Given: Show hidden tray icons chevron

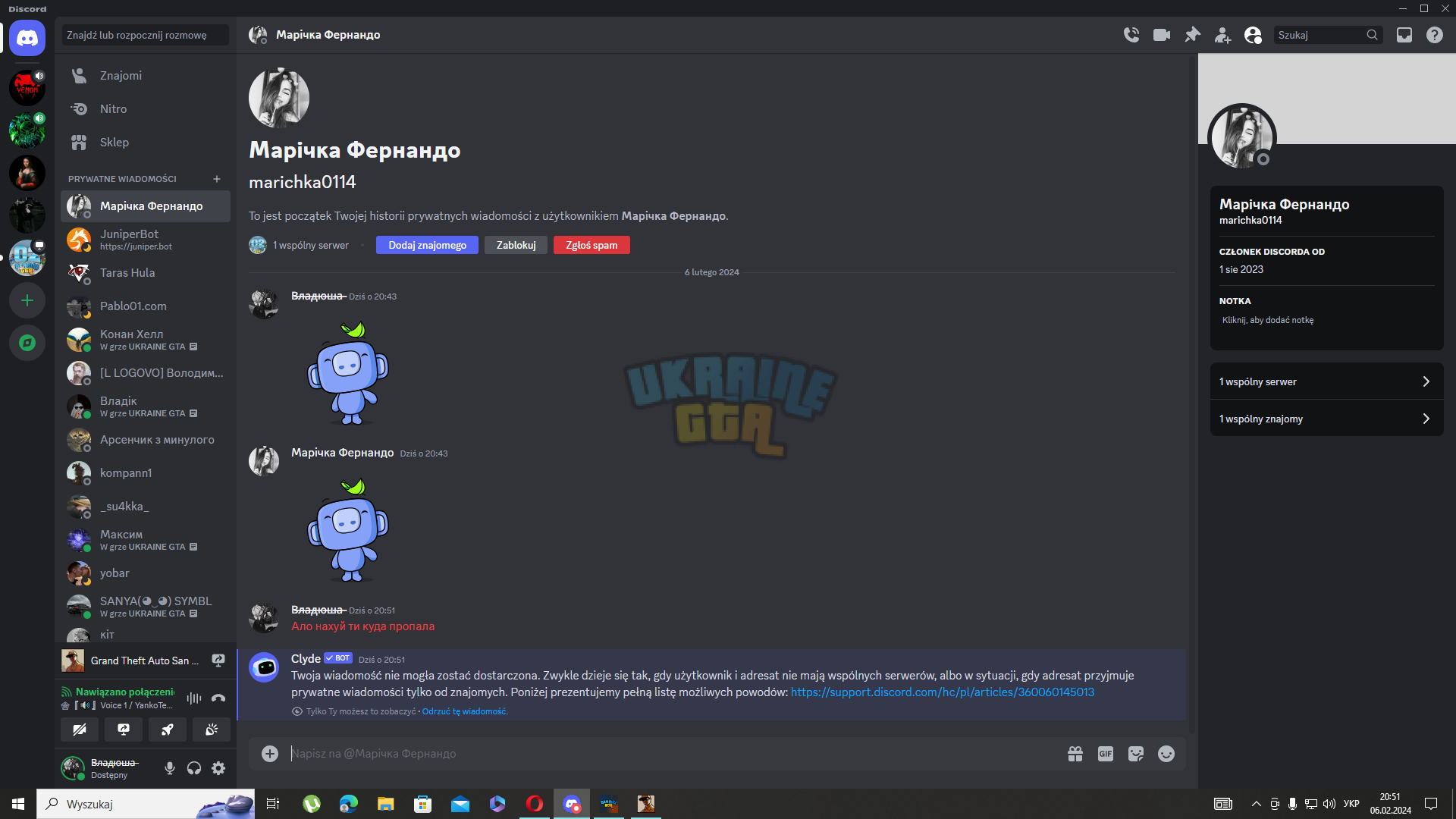Looking at the screenshot, I should click(1257, 804).
